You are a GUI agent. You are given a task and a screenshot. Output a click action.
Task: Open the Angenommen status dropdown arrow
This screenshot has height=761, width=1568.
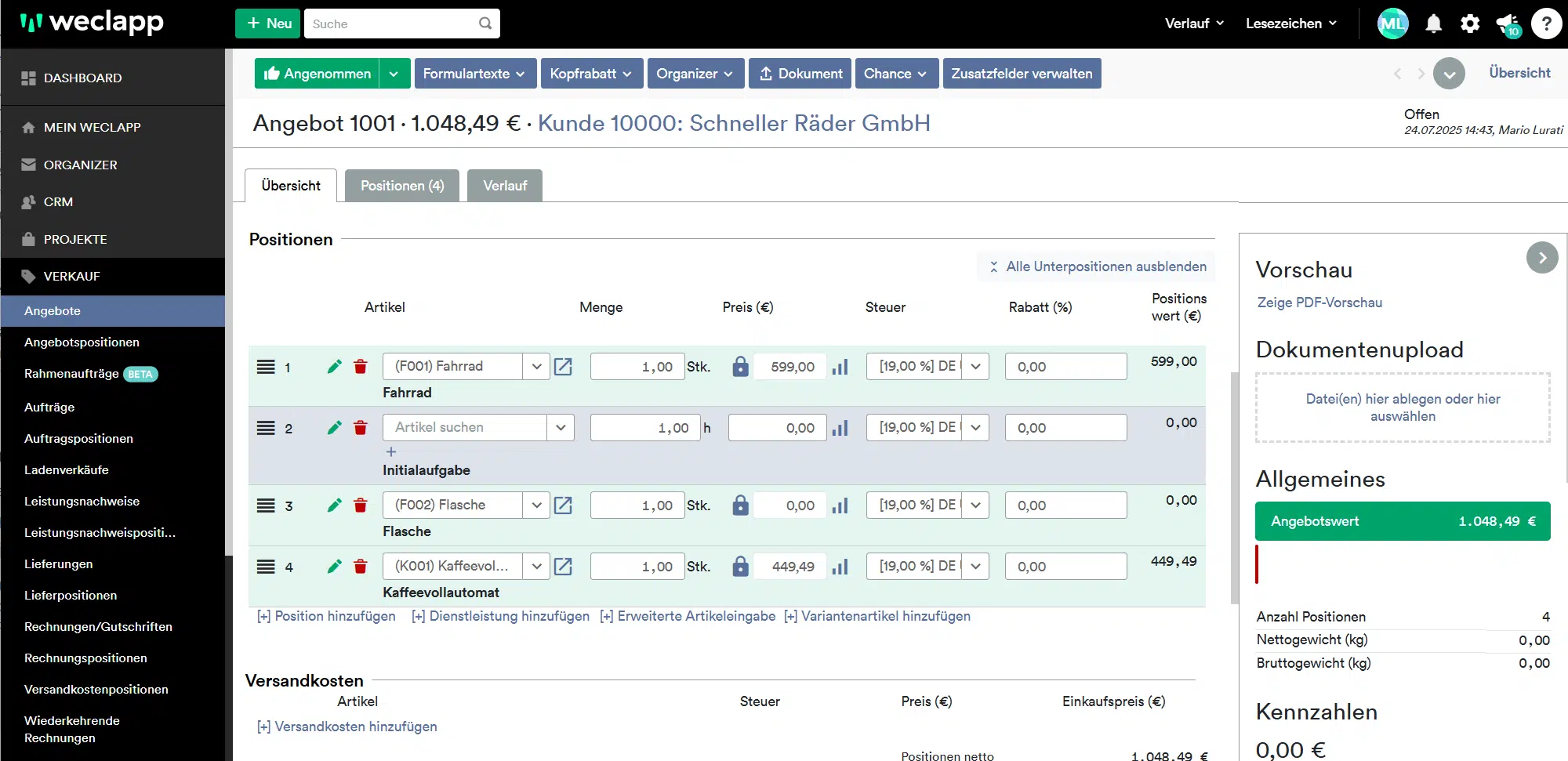click(x=394, y=74)
